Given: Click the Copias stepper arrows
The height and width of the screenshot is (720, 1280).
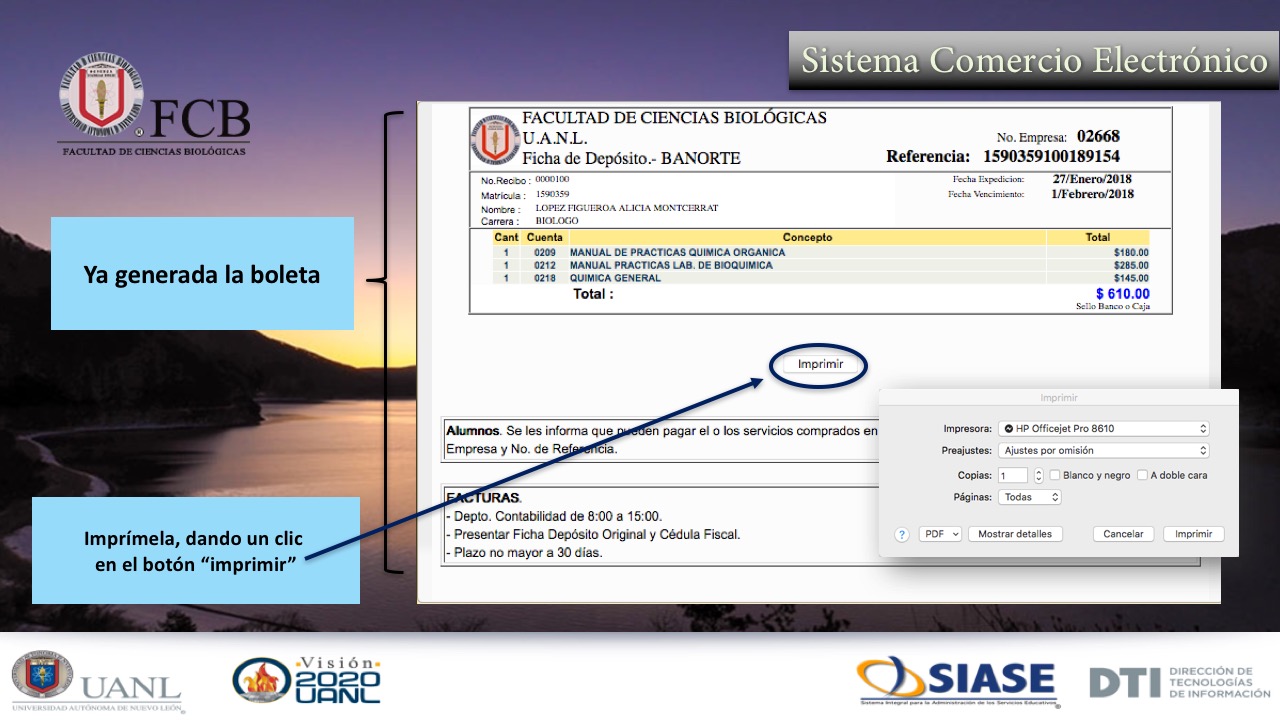Looking at the screenshot, I should click(1038, 476).
